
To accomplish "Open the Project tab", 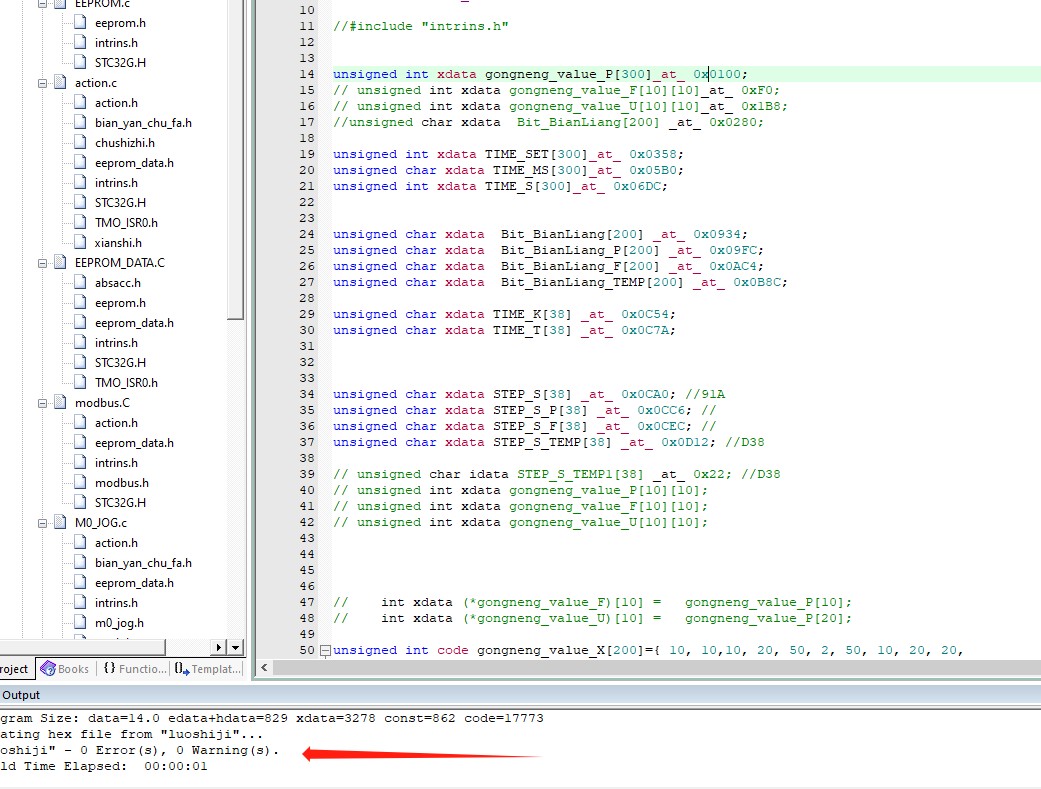I will point(16,669).
